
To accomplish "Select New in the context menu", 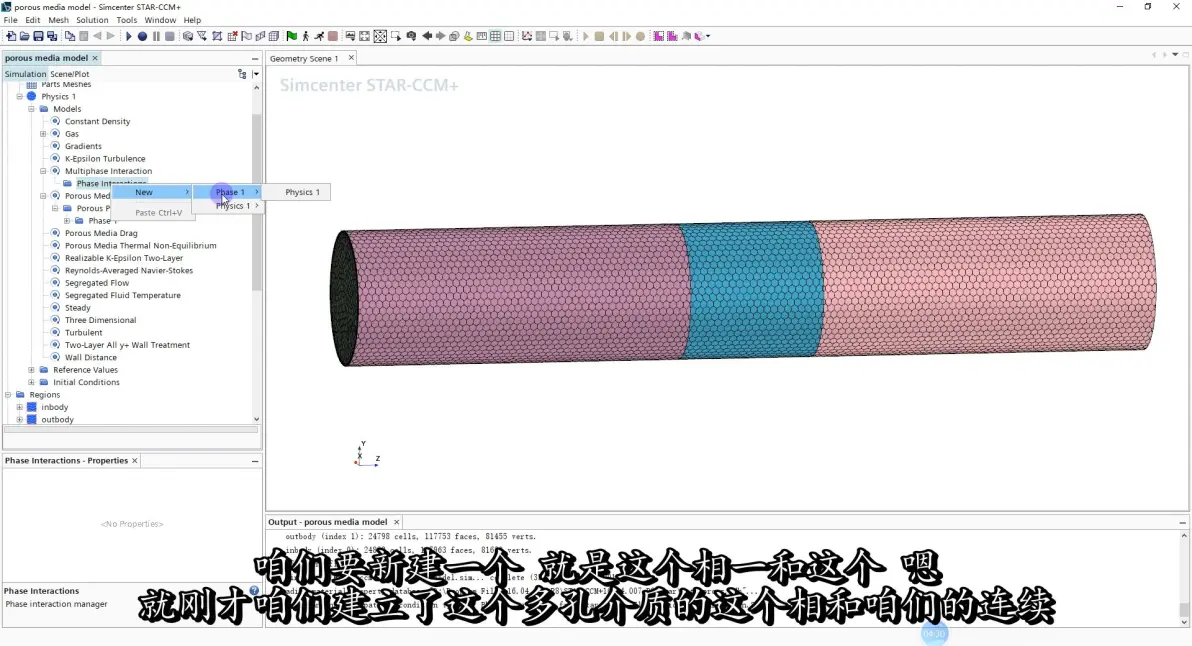I will click(x=151, y=192).
